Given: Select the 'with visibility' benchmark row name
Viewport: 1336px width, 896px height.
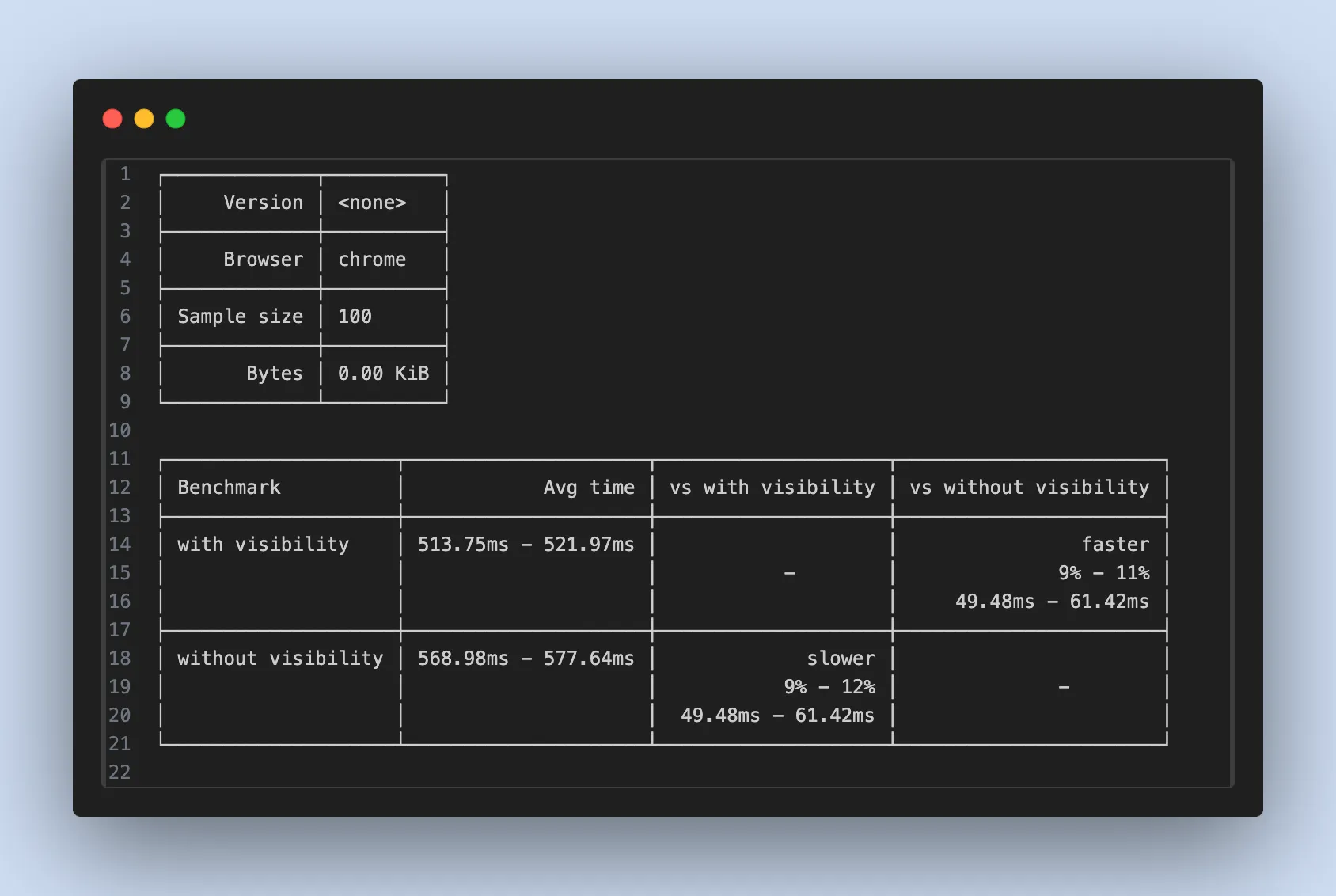Looking at the screenshot, I should click(263, 545).
